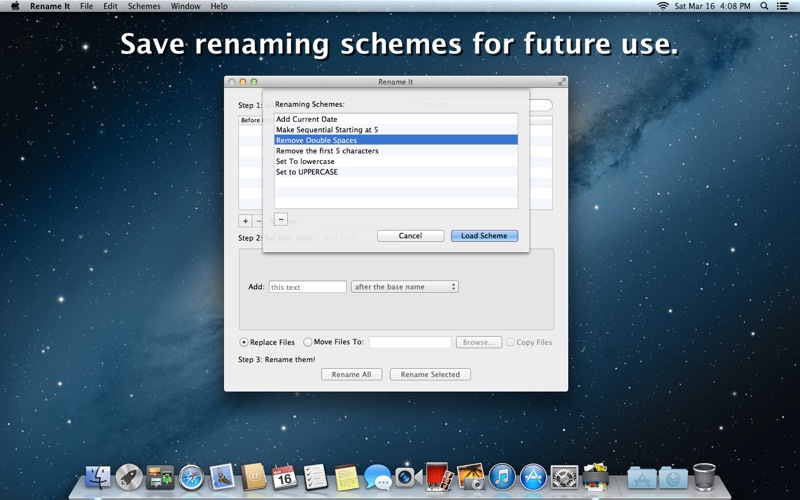
Task: Open FaceTime camera icon in dock
Action: click(409, 478)
